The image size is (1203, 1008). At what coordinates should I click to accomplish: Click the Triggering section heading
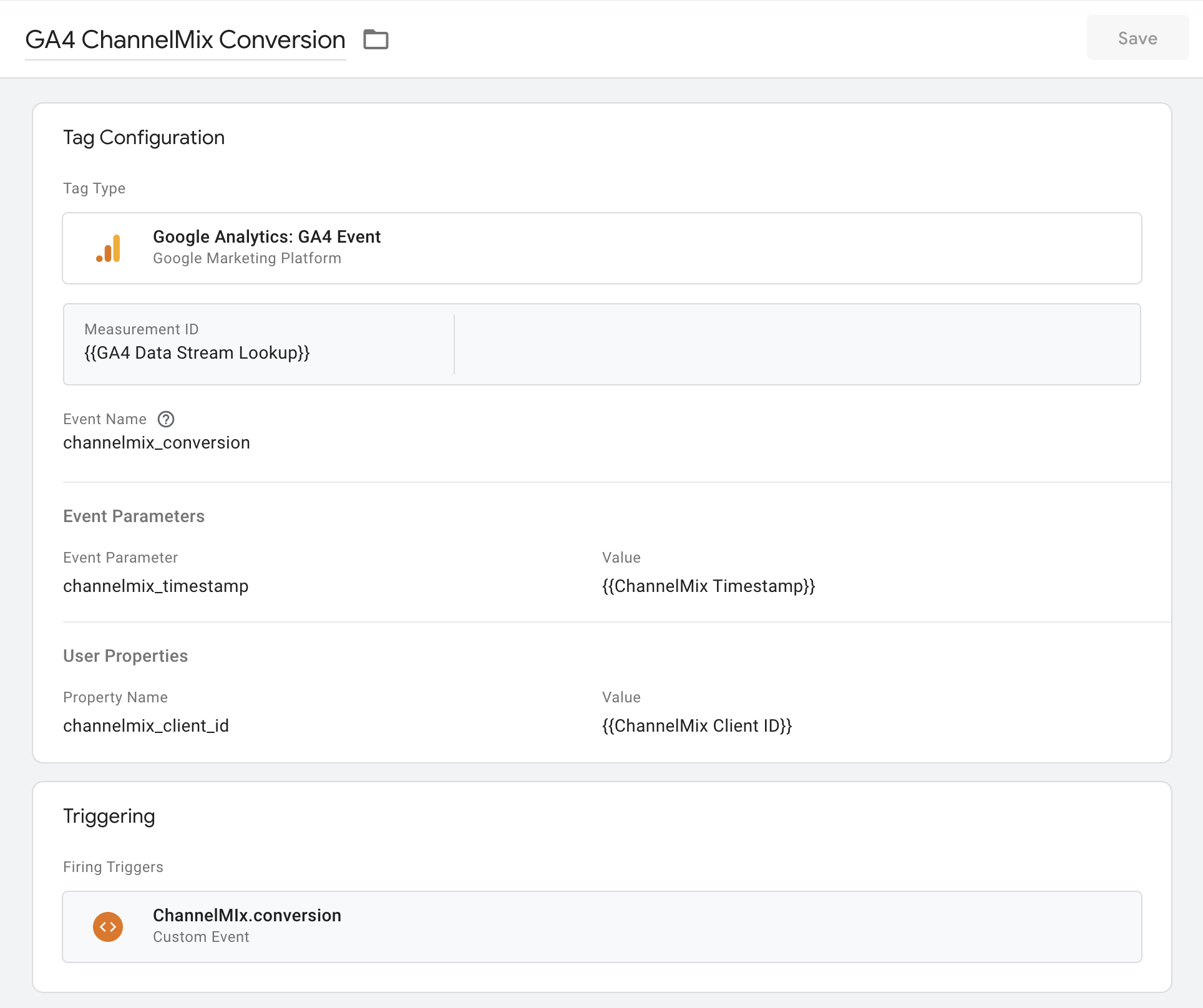(109, 817)
